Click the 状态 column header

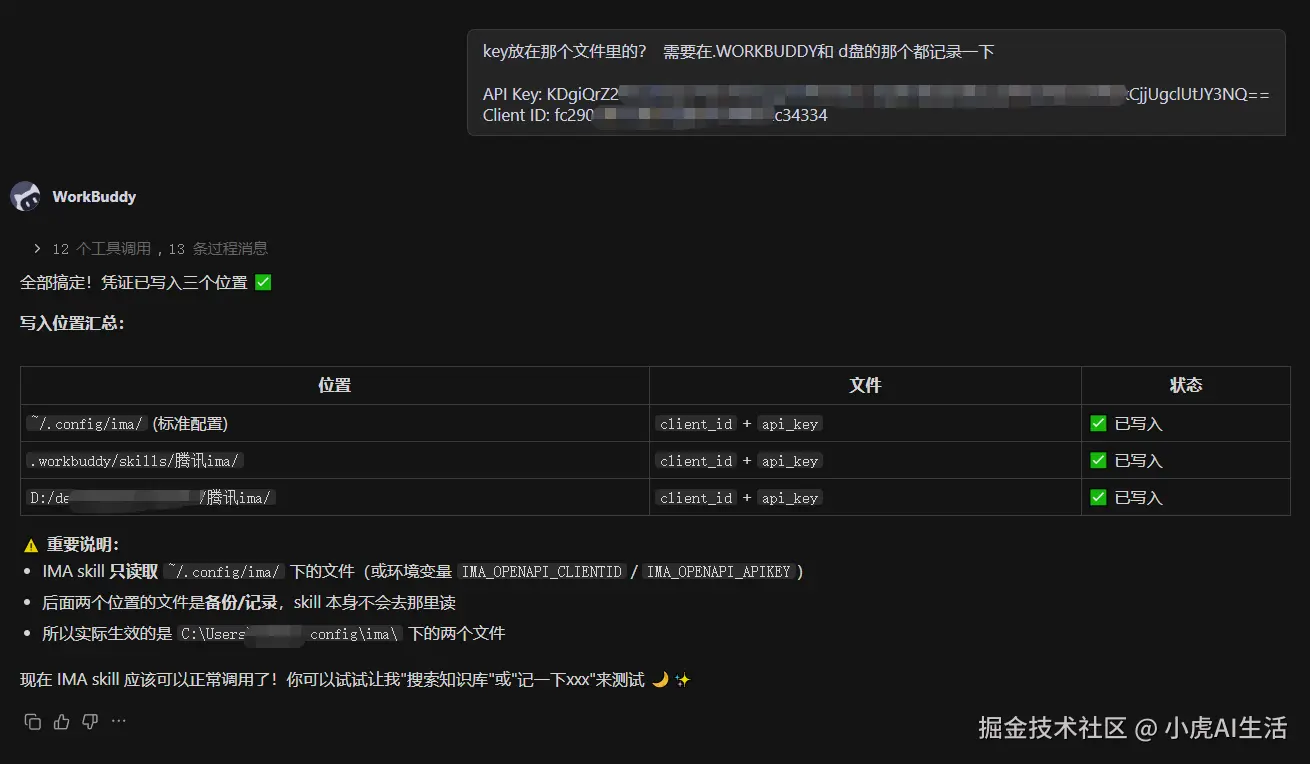coord(1186,385)
